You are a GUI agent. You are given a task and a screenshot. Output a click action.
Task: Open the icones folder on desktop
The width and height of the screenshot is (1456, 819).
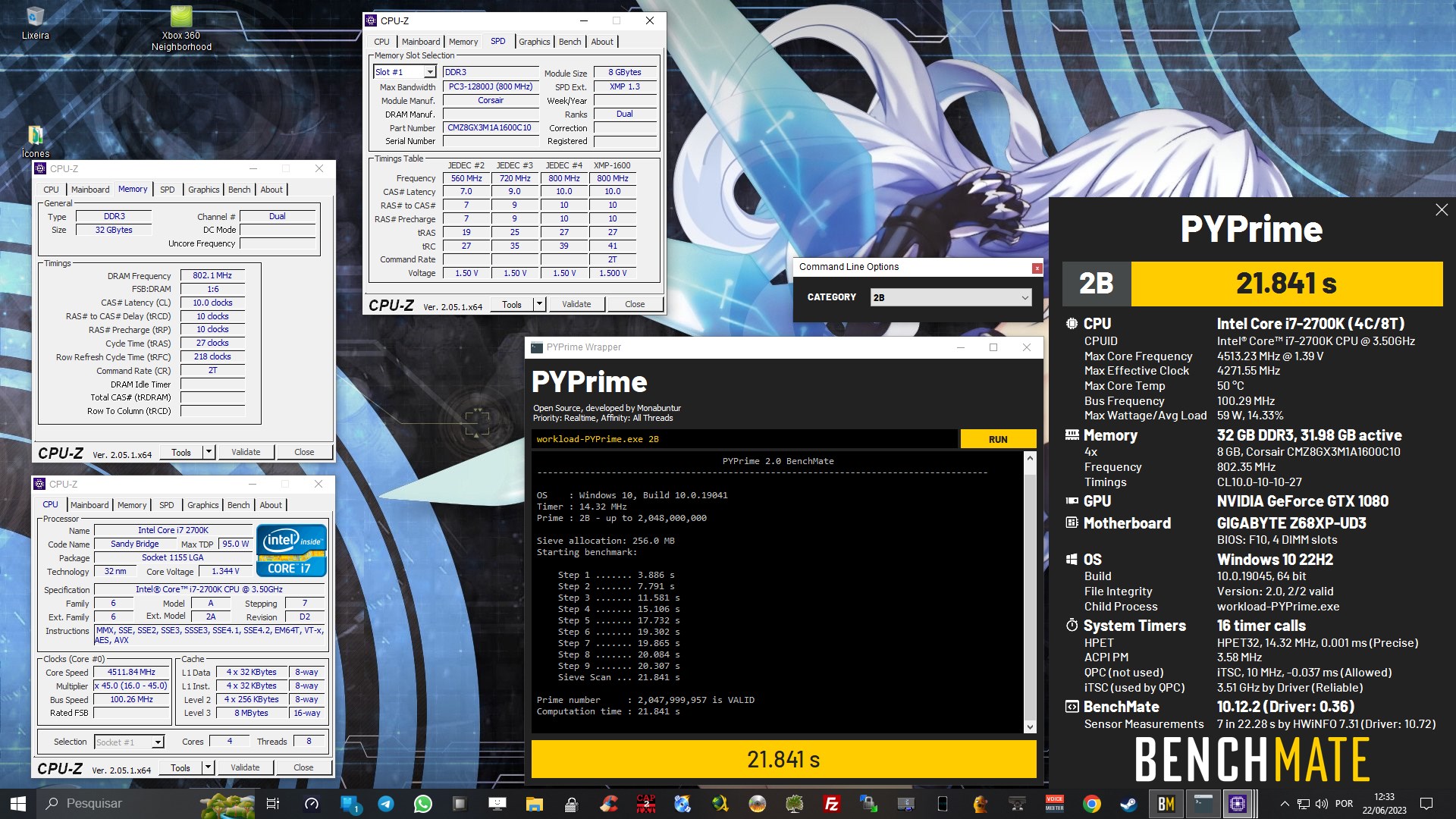pos(35,141)
